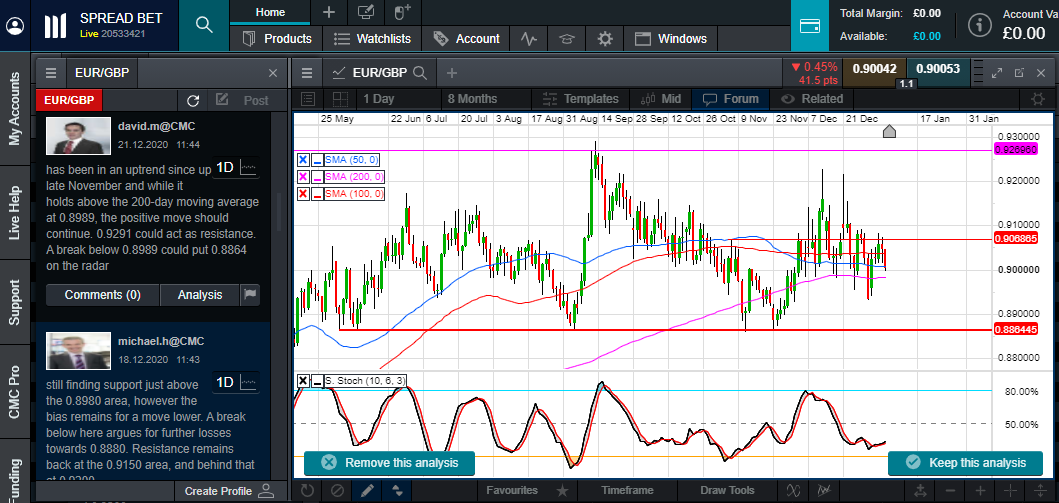Close the S. Stoch (10, 6, 3) study
Image resolution: width=1059 pixels, height=503 pixels.
[x=303, y=381]
